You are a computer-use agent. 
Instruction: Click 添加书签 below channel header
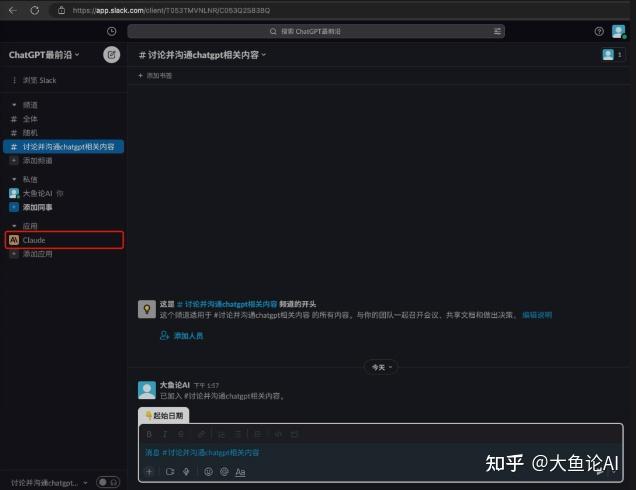tap(155, 76)
